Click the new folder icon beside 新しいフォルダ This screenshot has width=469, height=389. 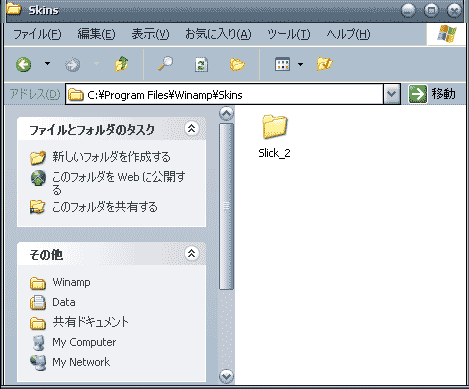[x=38, y=157]
